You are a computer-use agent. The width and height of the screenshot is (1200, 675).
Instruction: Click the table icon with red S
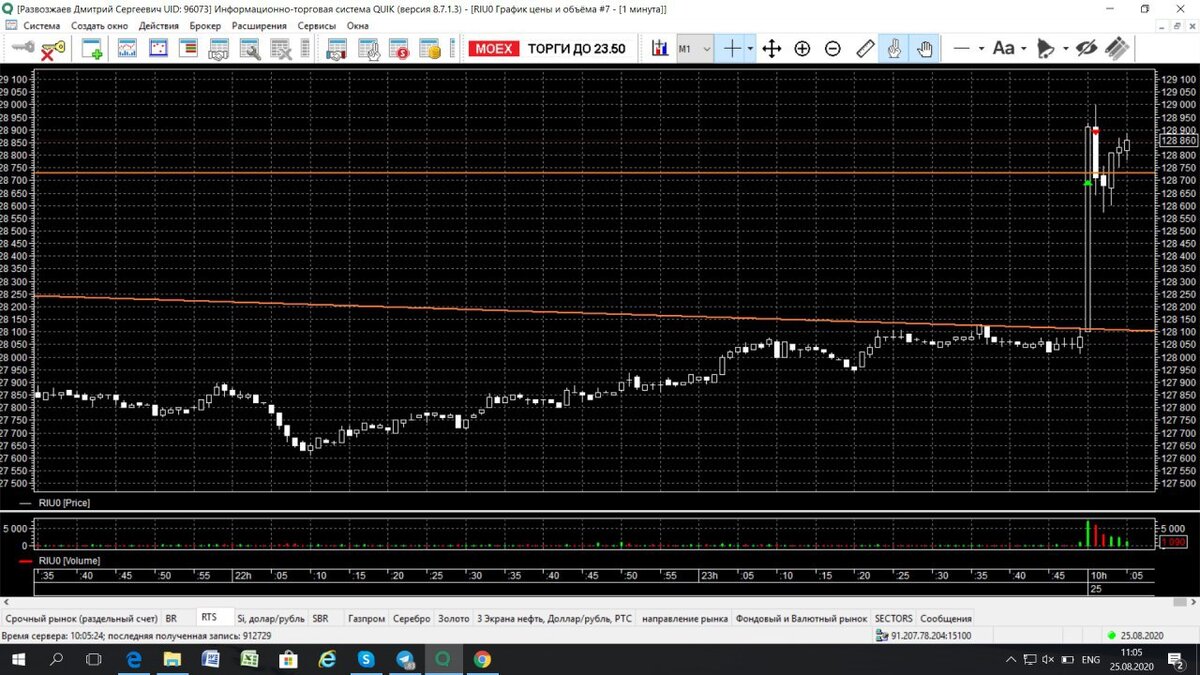399,48
